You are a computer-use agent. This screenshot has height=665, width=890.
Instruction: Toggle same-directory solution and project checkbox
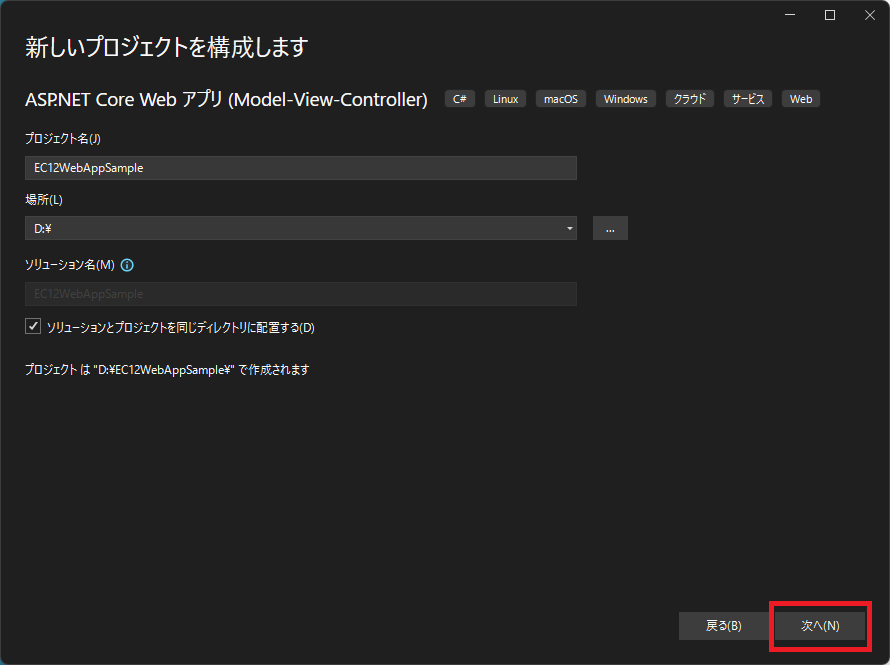[33, 326]
